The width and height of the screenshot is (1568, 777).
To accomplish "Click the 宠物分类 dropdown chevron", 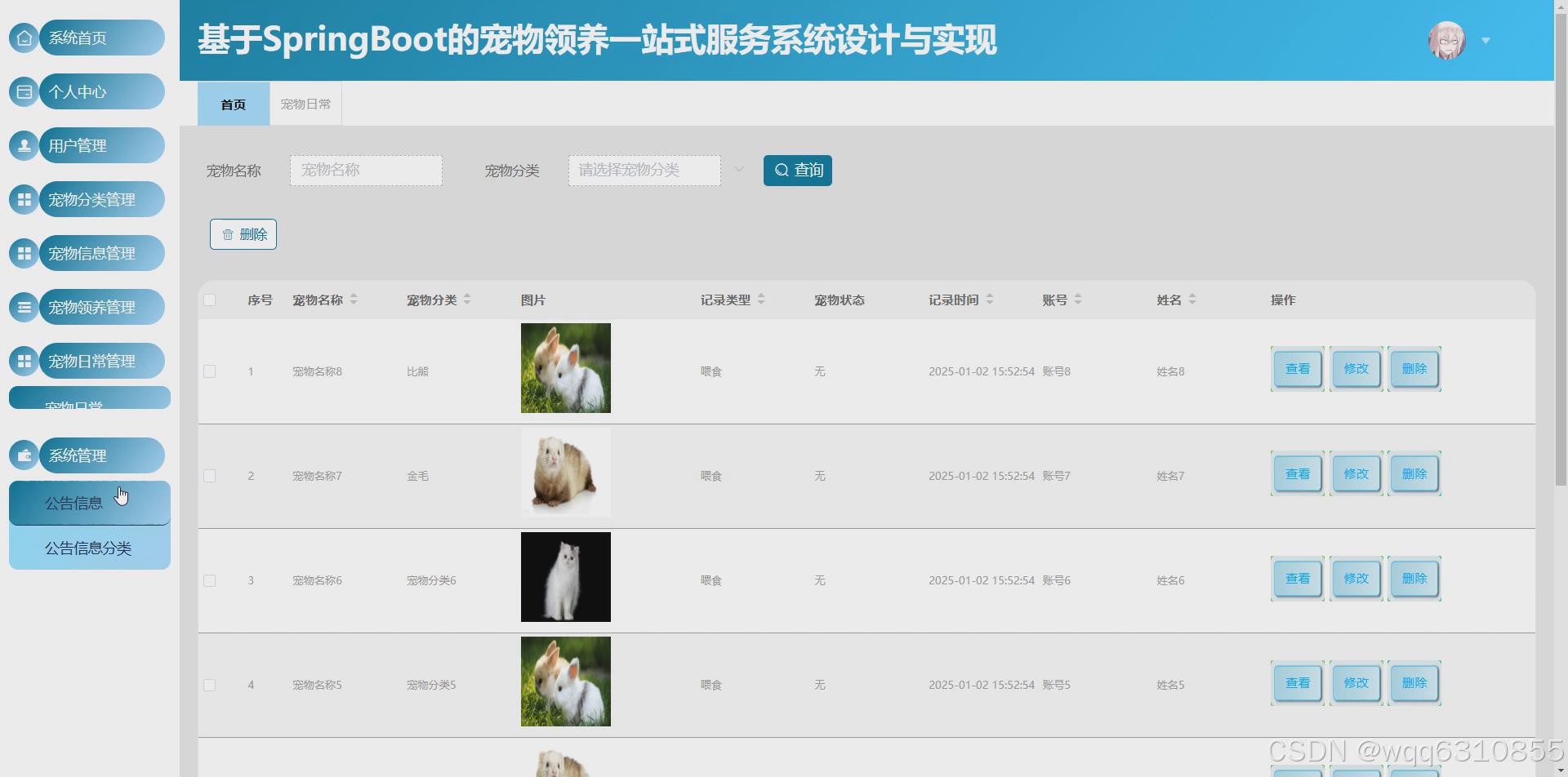I will [738, 170].
